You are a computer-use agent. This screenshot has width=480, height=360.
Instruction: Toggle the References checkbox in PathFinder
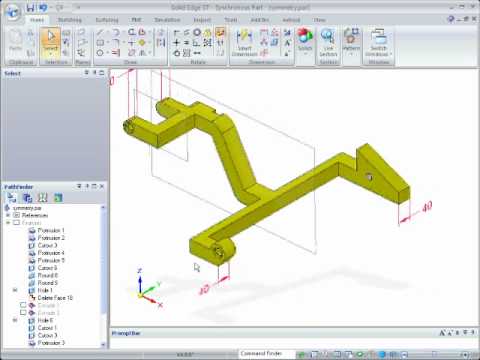pos(16,215)
